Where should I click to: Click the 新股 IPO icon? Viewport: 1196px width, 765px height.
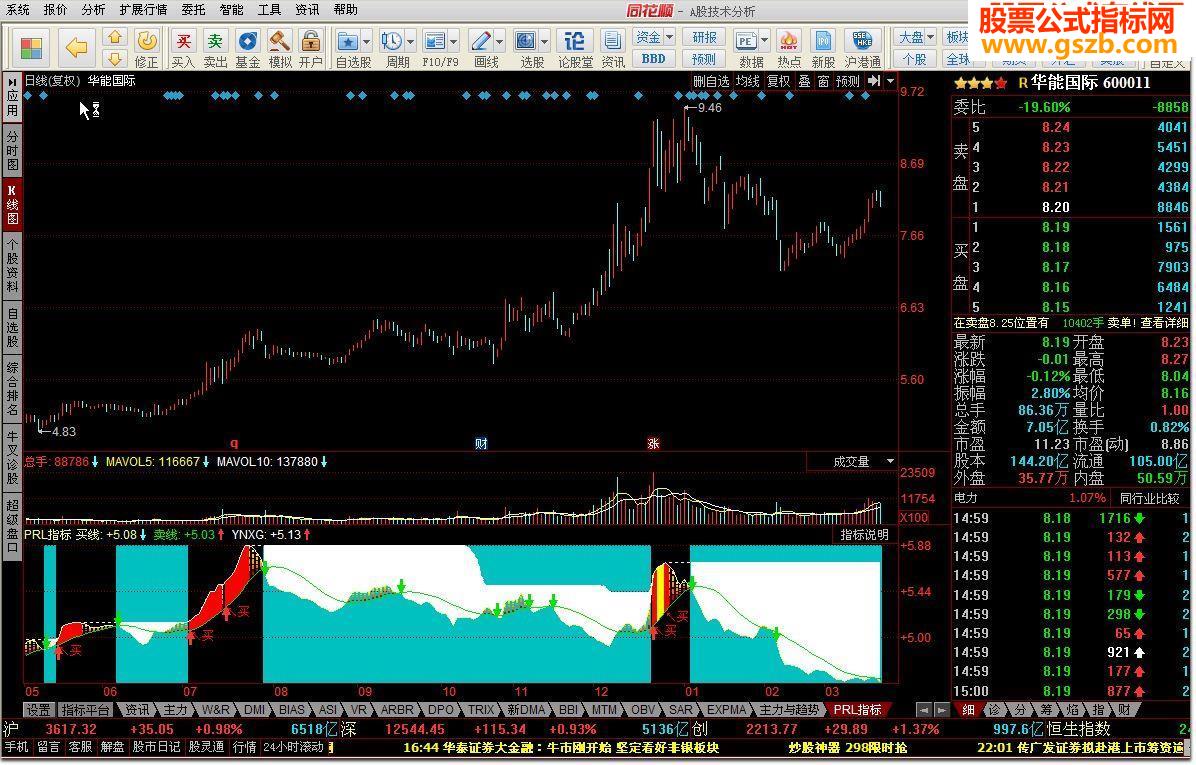click(823, 47)
